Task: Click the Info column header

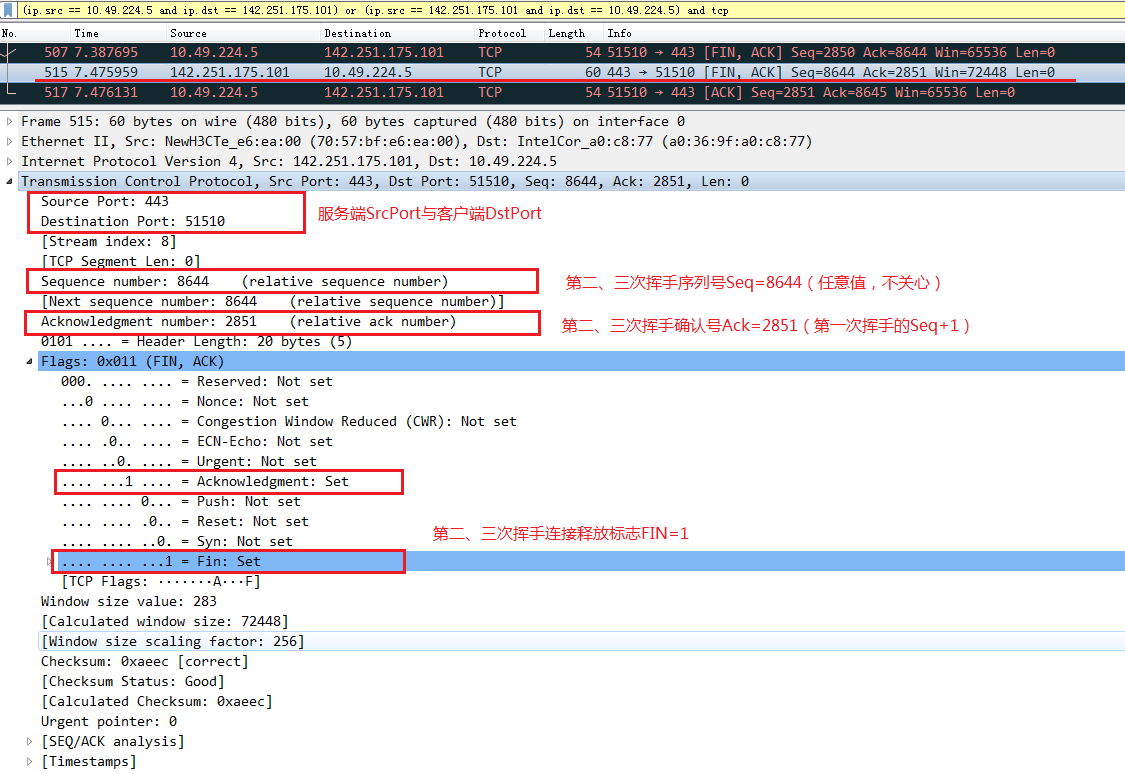Action: (620, 33)
